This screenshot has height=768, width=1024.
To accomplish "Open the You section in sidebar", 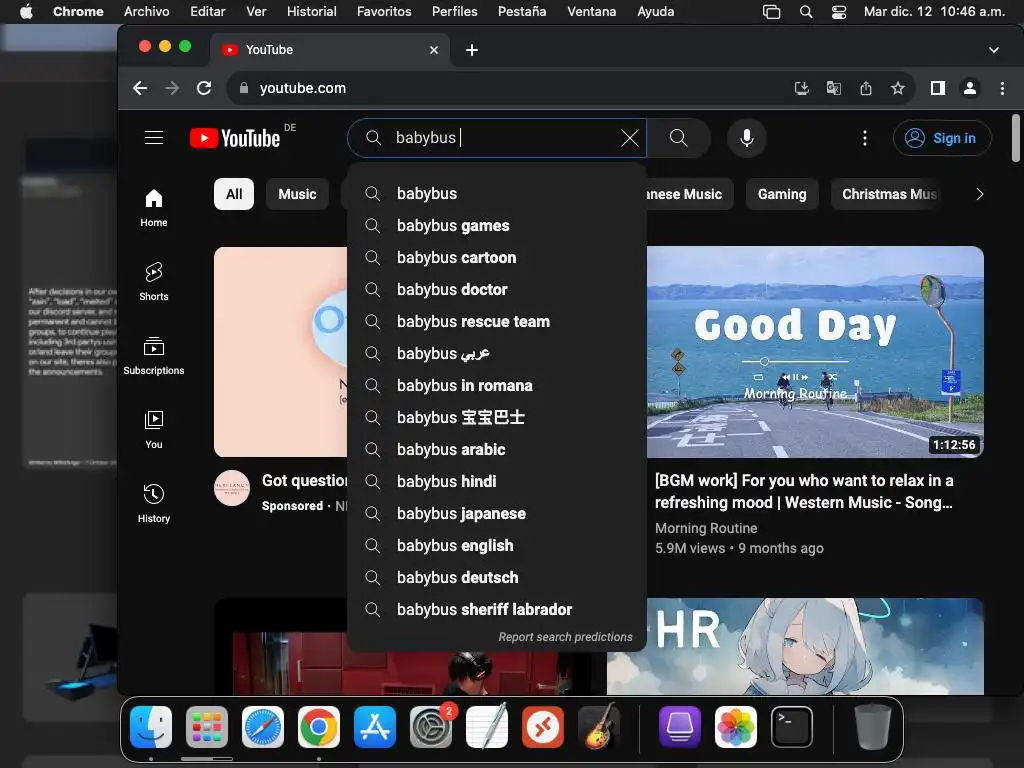I will pyautogui.click(x=153, y=430).
